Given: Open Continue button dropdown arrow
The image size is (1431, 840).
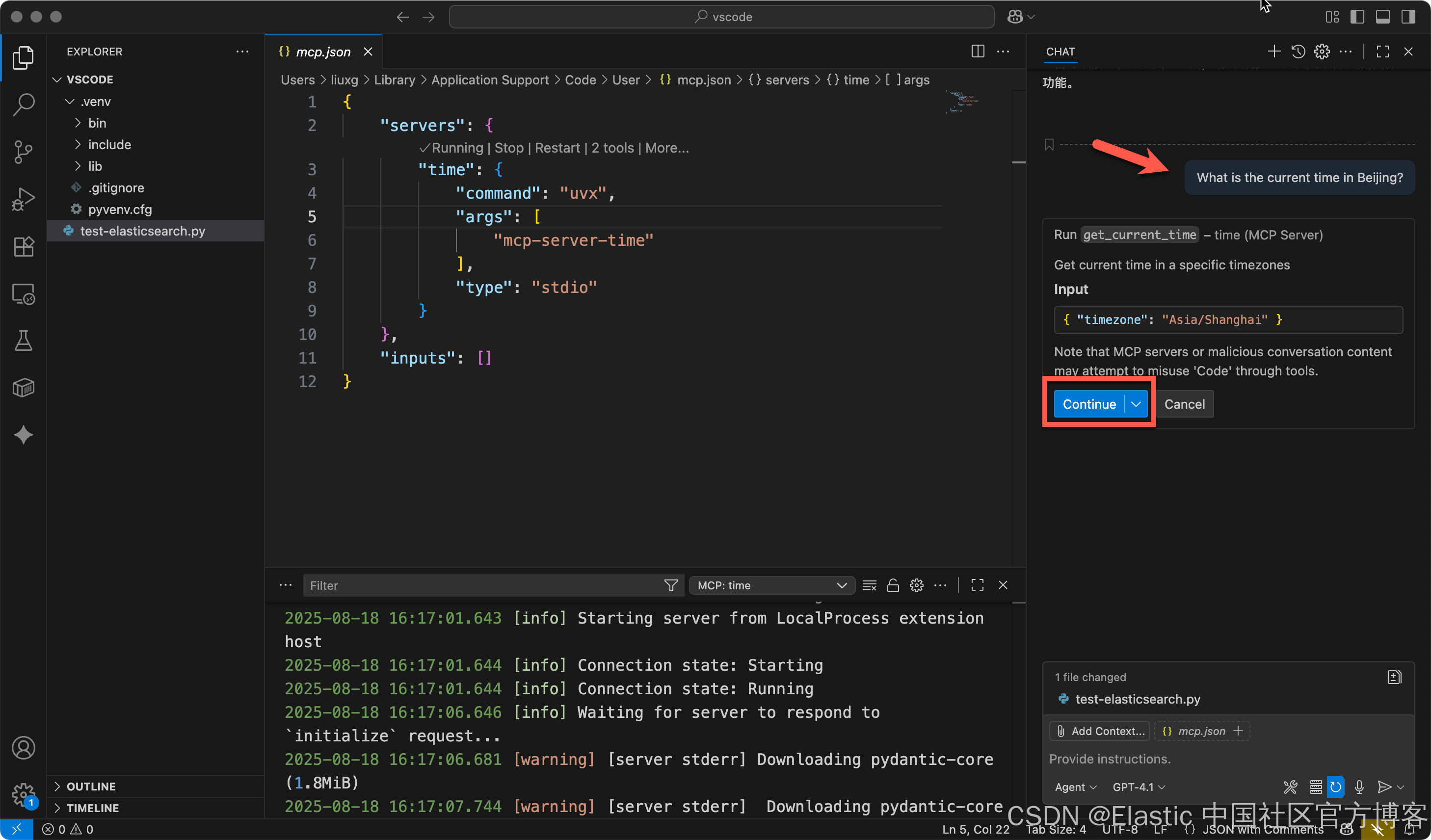Looking at the screenshot, I should tap(1136, 404).
